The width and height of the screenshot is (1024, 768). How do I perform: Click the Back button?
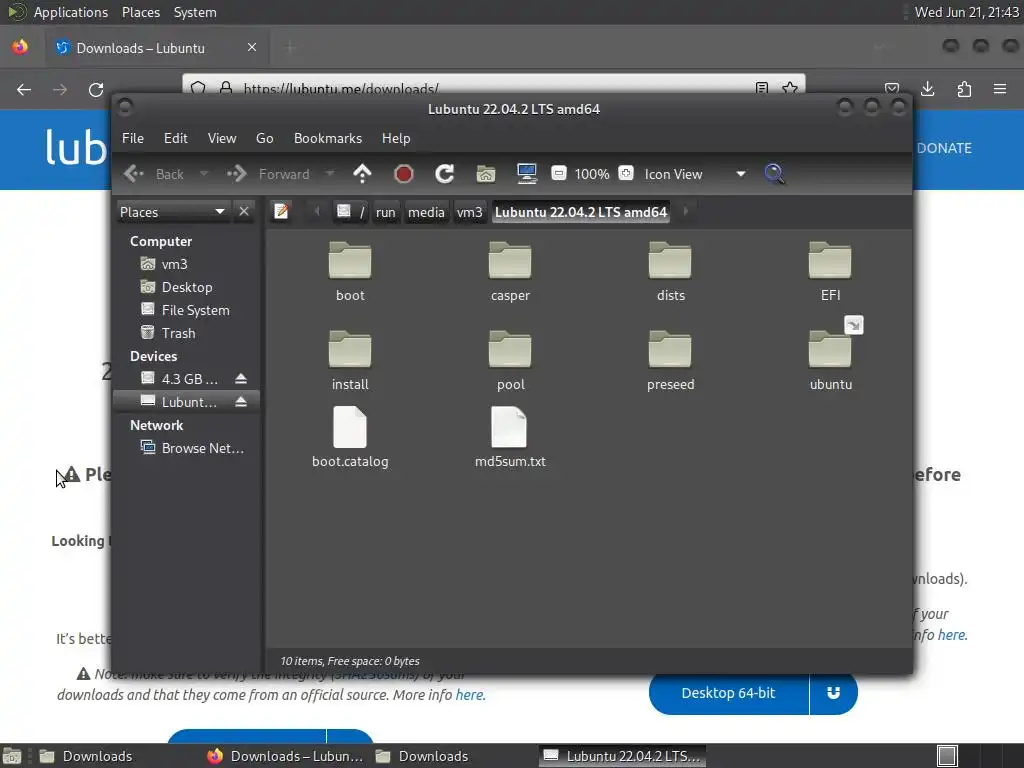[x=154, y=174]
